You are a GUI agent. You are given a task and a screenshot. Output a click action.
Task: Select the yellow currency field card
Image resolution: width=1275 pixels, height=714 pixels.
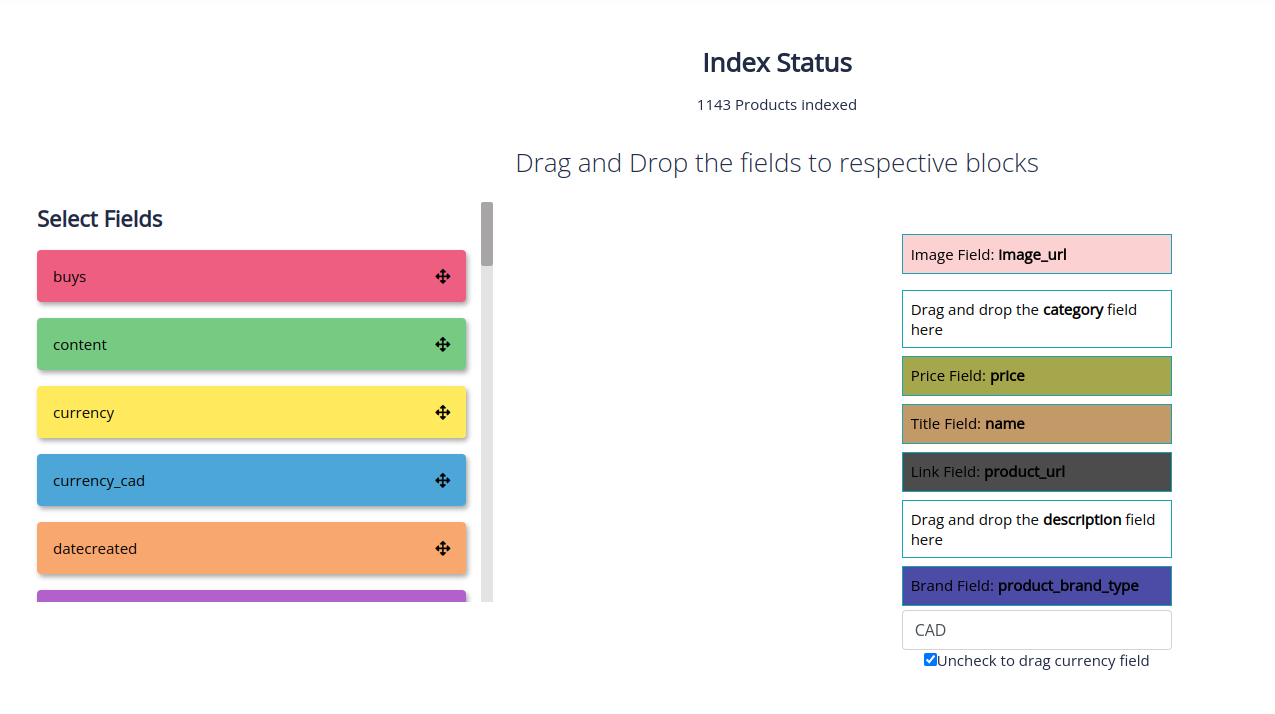click(x=230, y=412)
